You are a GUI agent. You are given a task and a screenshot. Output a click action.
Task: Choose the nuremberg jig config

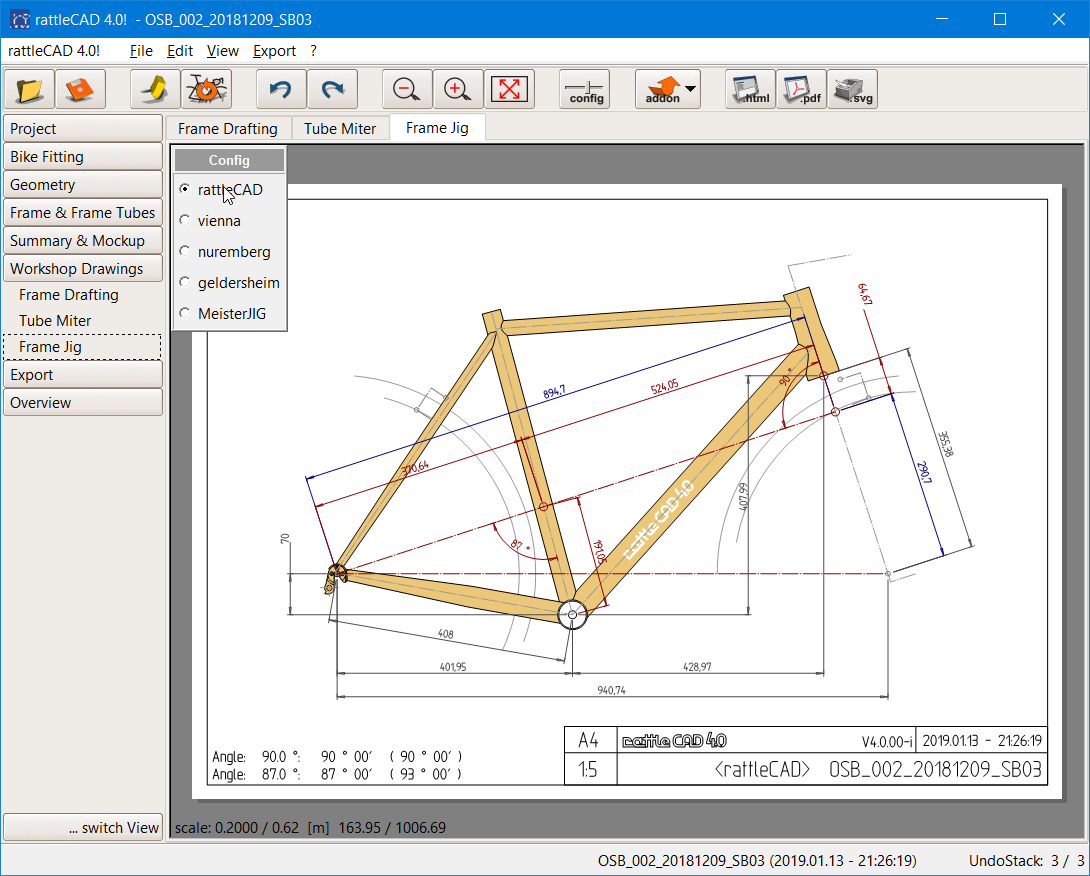pyautogui.click(x=225, y=252)
